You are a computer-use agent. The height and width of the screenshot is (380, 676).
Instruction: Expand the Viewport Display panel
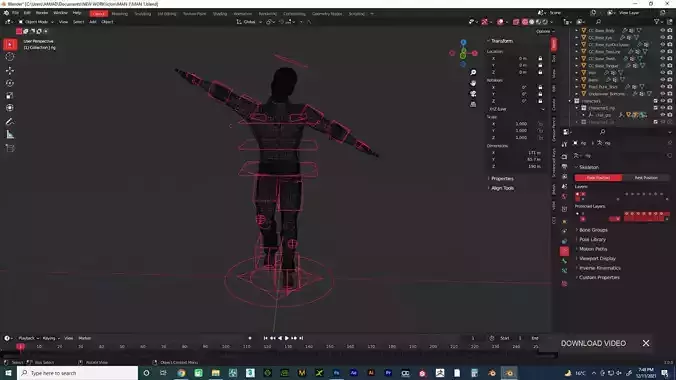click(x=597, y=258)
